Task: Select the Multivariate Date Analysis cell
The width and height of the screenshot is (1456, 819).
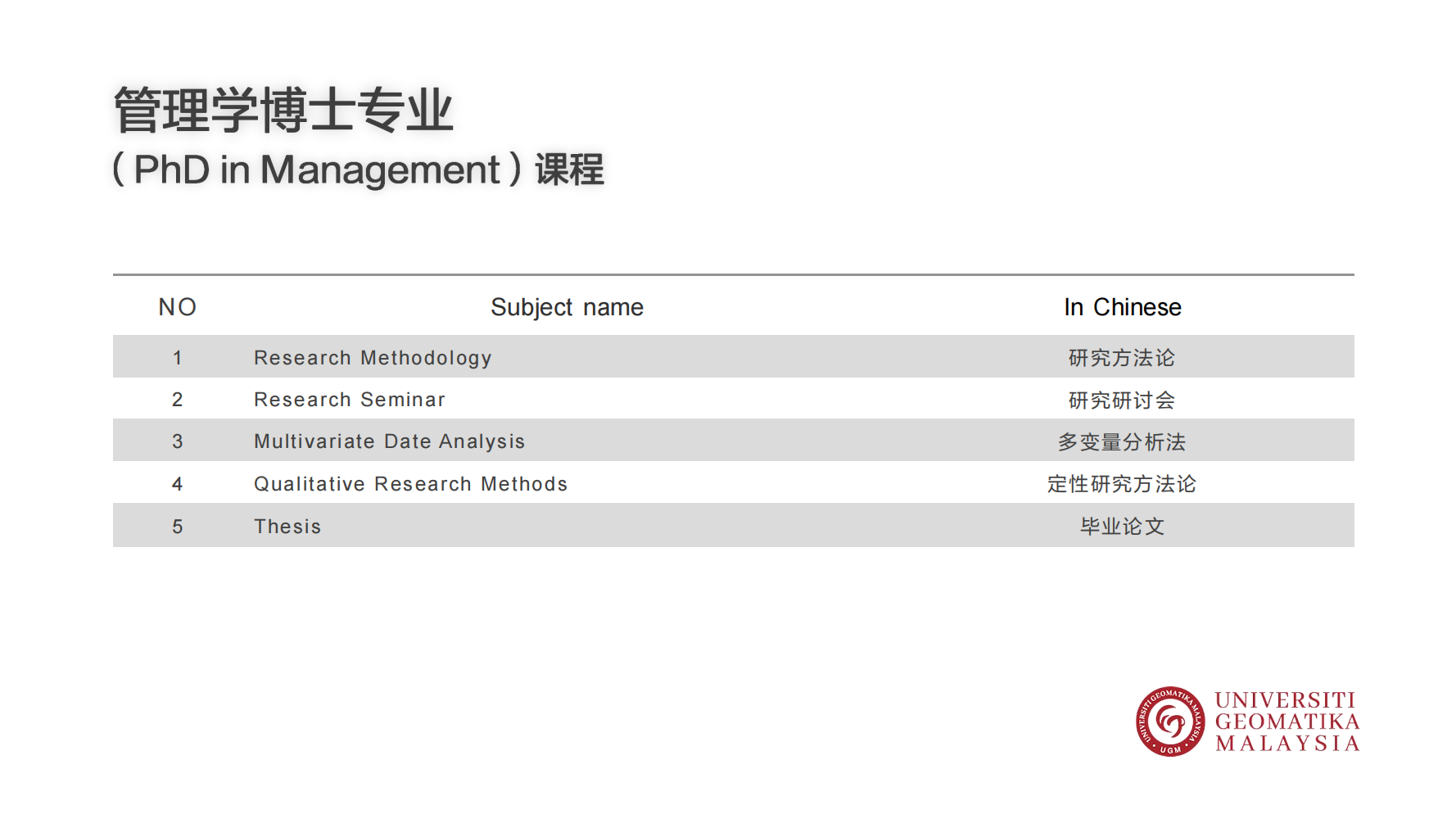Action: coord(389,441)
